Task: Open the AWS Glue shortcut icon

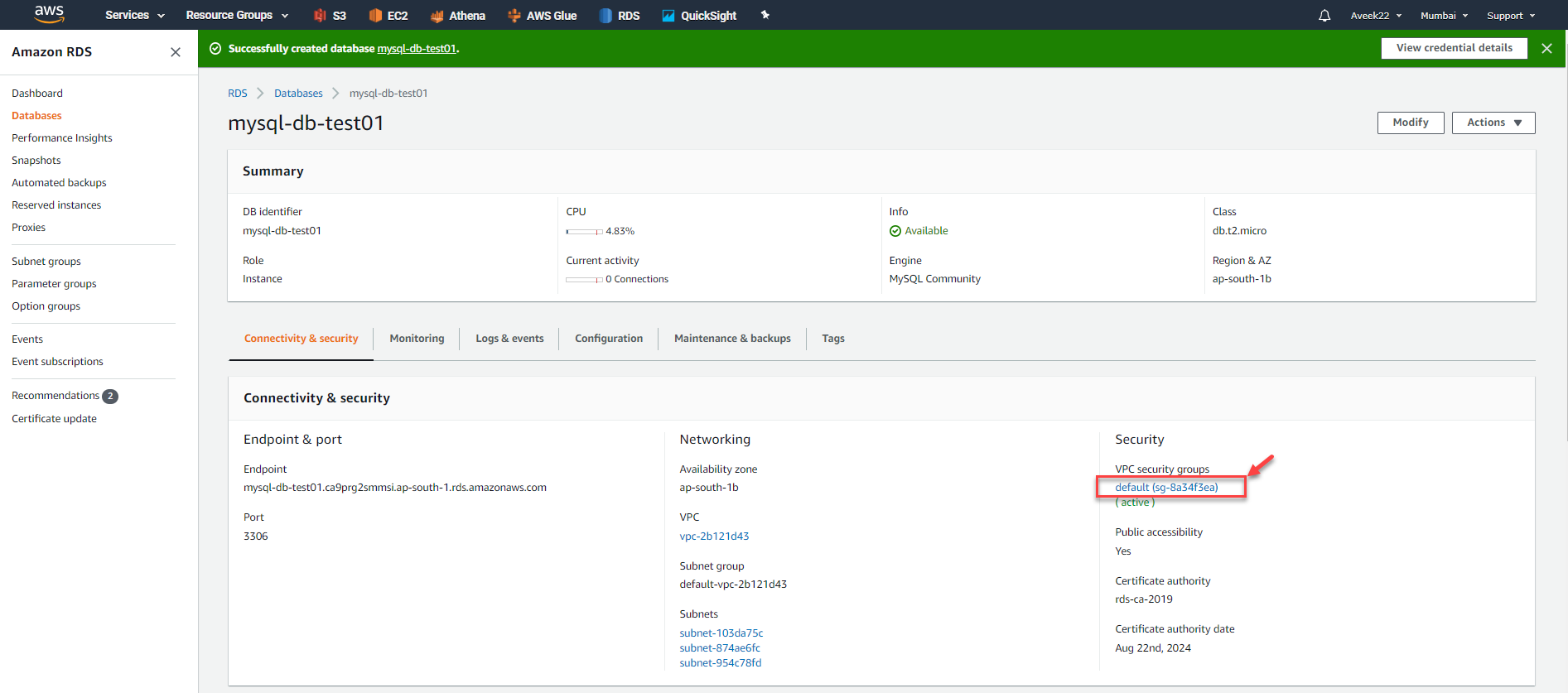Action: tap(514, 15)
